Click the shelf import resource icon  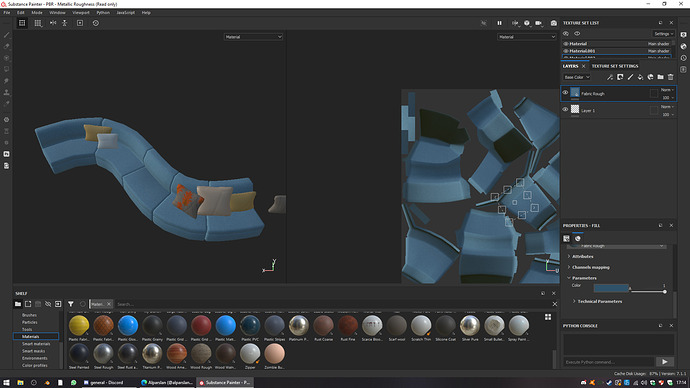58,304
